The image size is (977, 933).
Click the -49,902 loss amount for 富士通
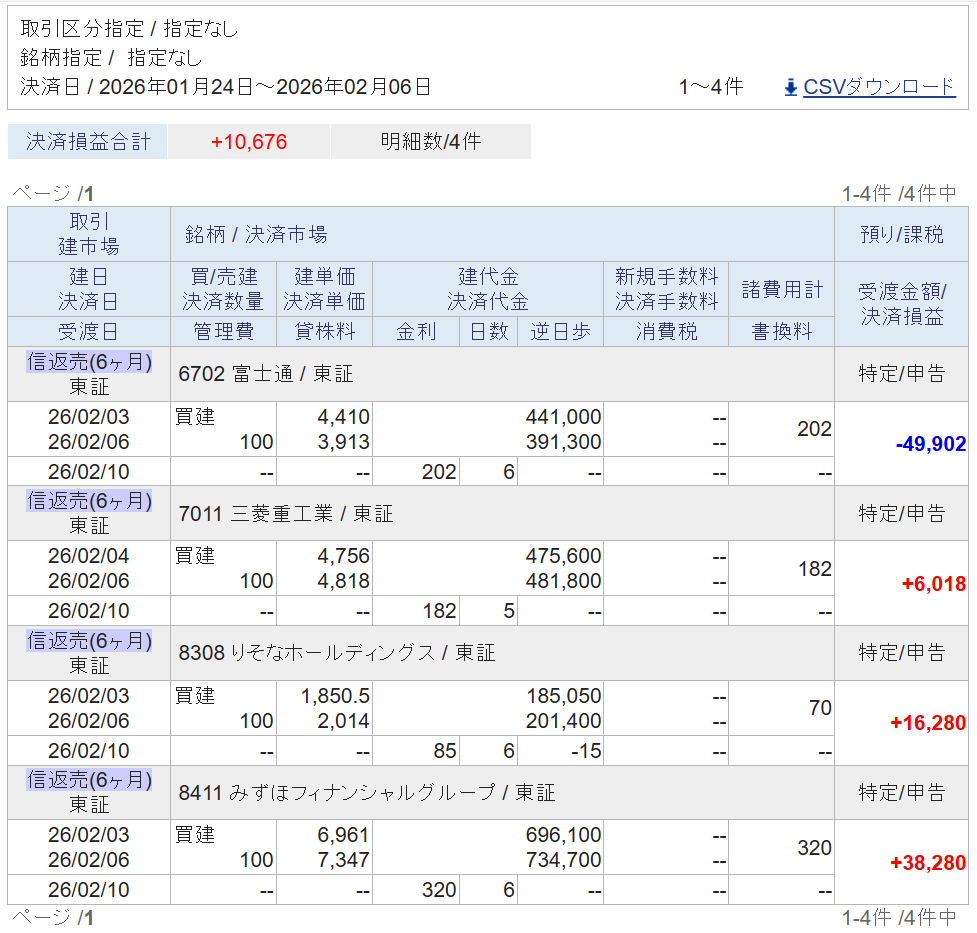(x=931, y=444)
